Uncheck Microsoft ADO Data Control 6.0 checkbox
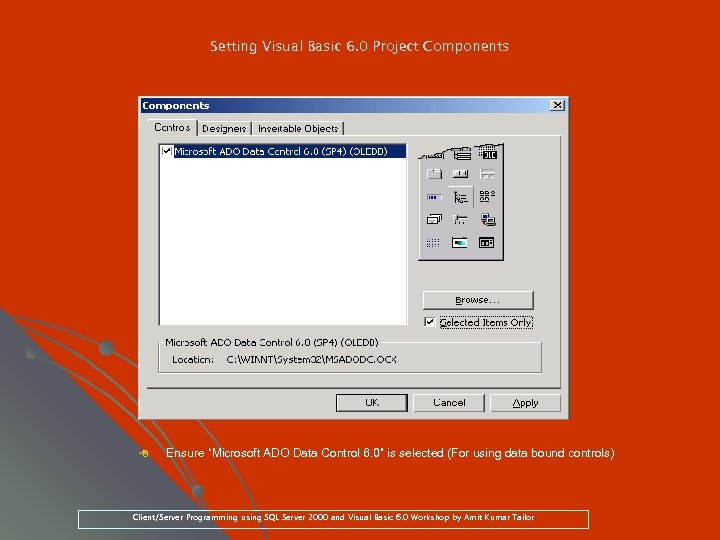This screenshot has width=720, height=540. coord(167,151)
